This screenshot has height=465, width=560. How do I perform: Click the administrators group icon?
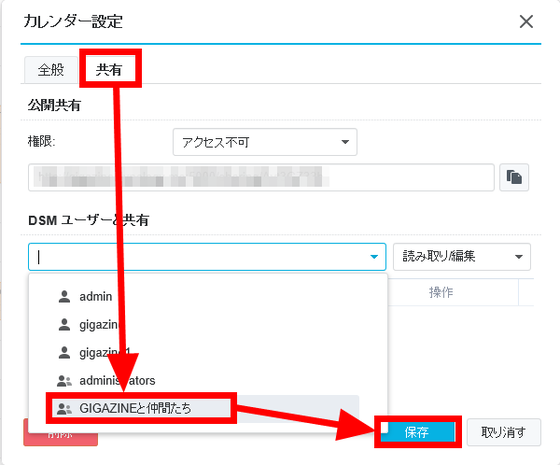point(64,381)
